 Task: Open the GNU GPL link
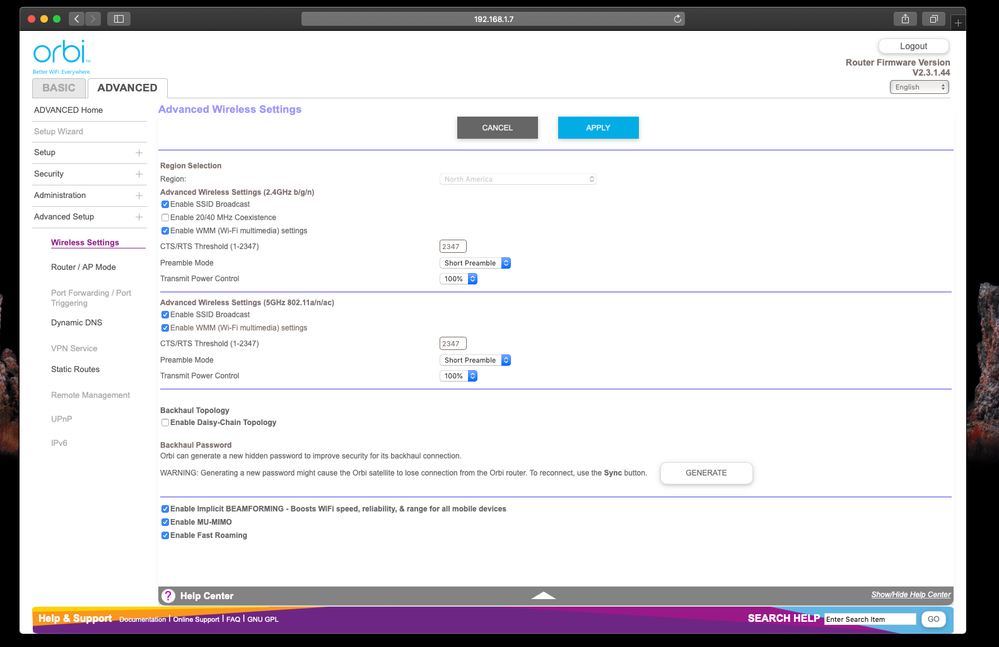tap(263, 620)
